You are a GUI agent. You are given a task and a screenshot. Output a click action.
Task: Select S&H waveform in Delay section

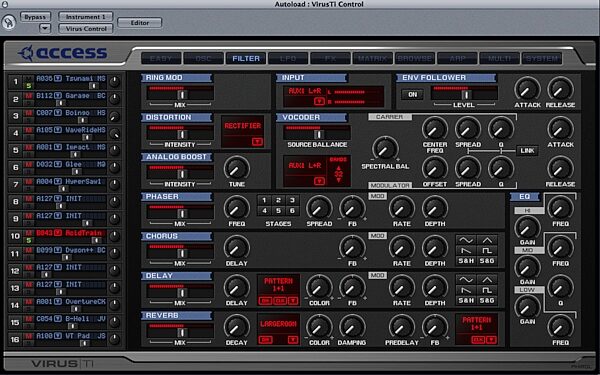[x=466, y=300]
